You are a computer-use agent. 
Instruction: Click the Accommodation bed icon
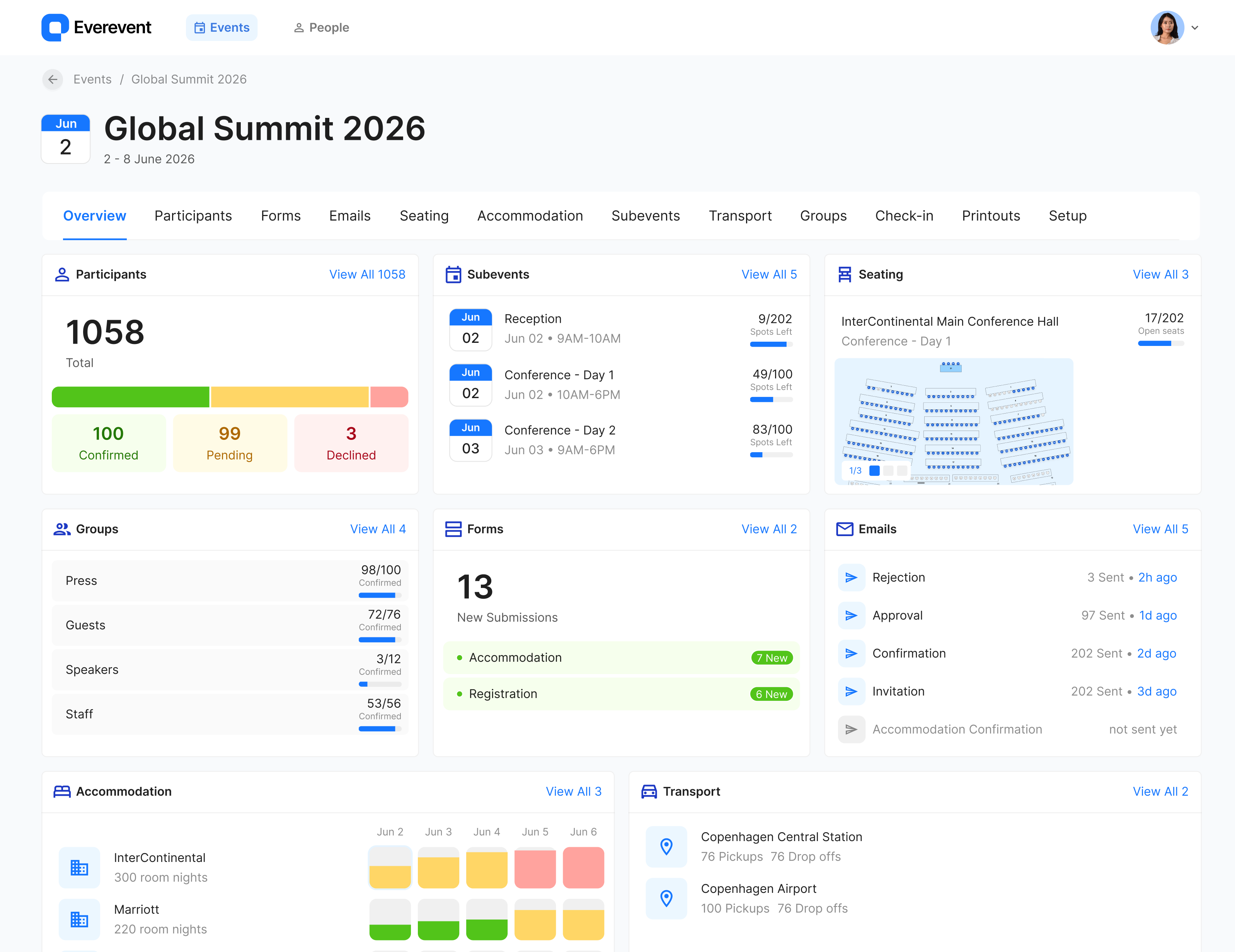click(x=61, y=792)
